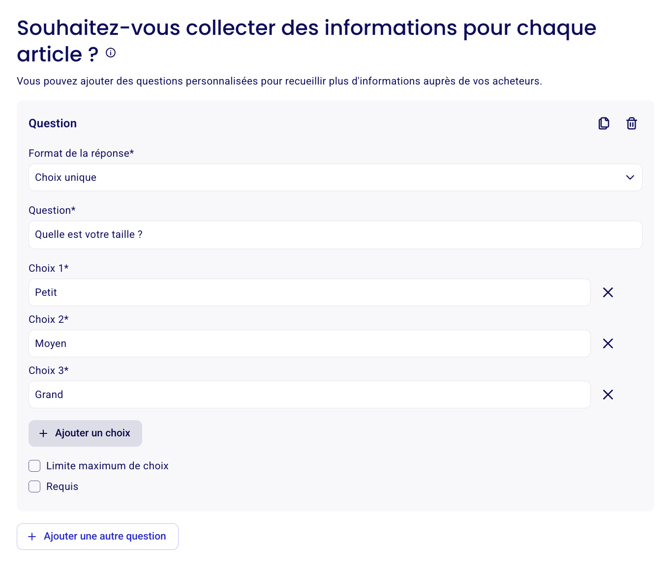Viewport: 670px width, 571px height.
Task: Edit the Choix 1 Petit field
Action: 309,292
